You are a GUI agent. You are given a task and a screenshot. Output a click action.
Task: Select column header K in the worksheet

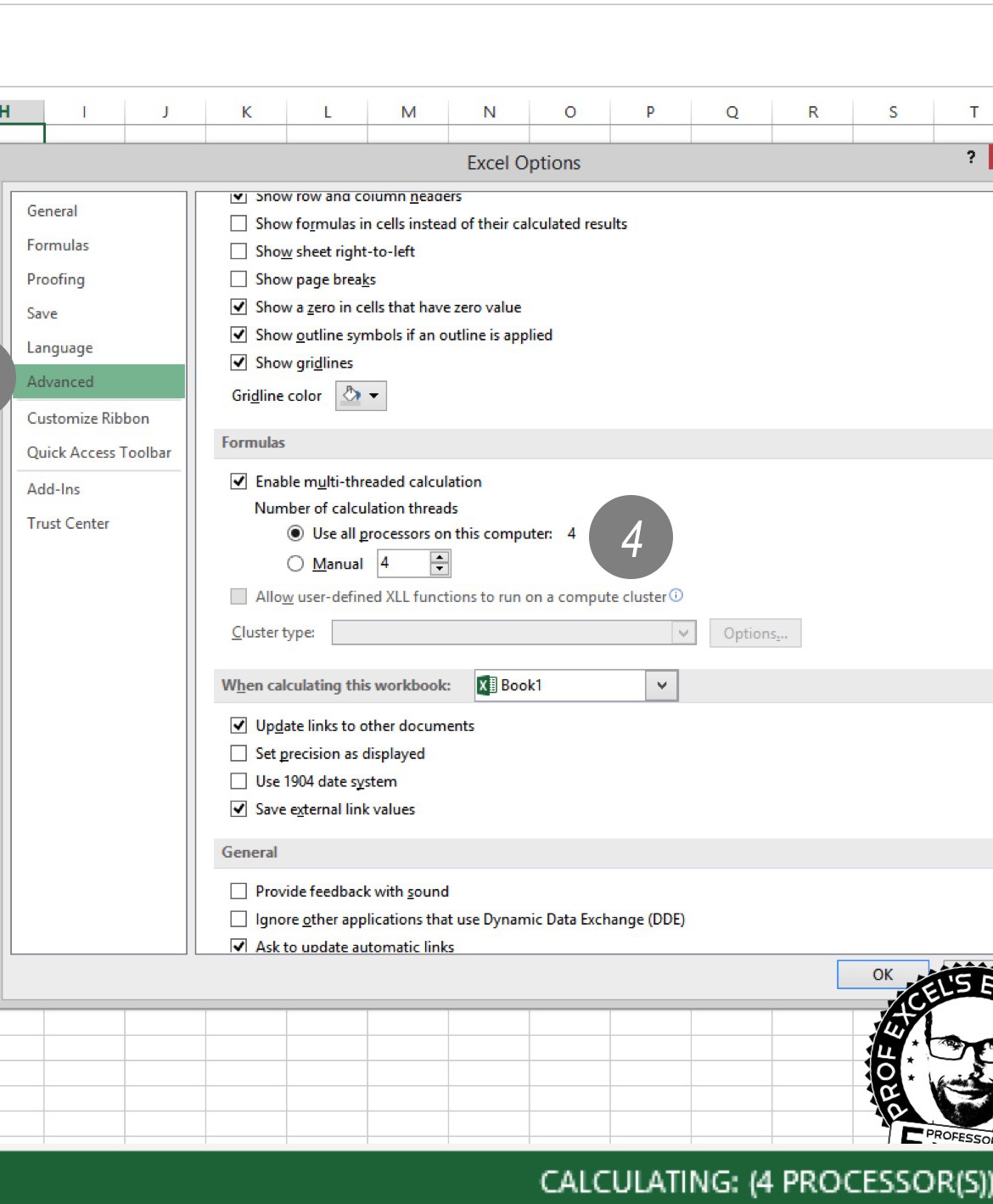coord(246,111)
